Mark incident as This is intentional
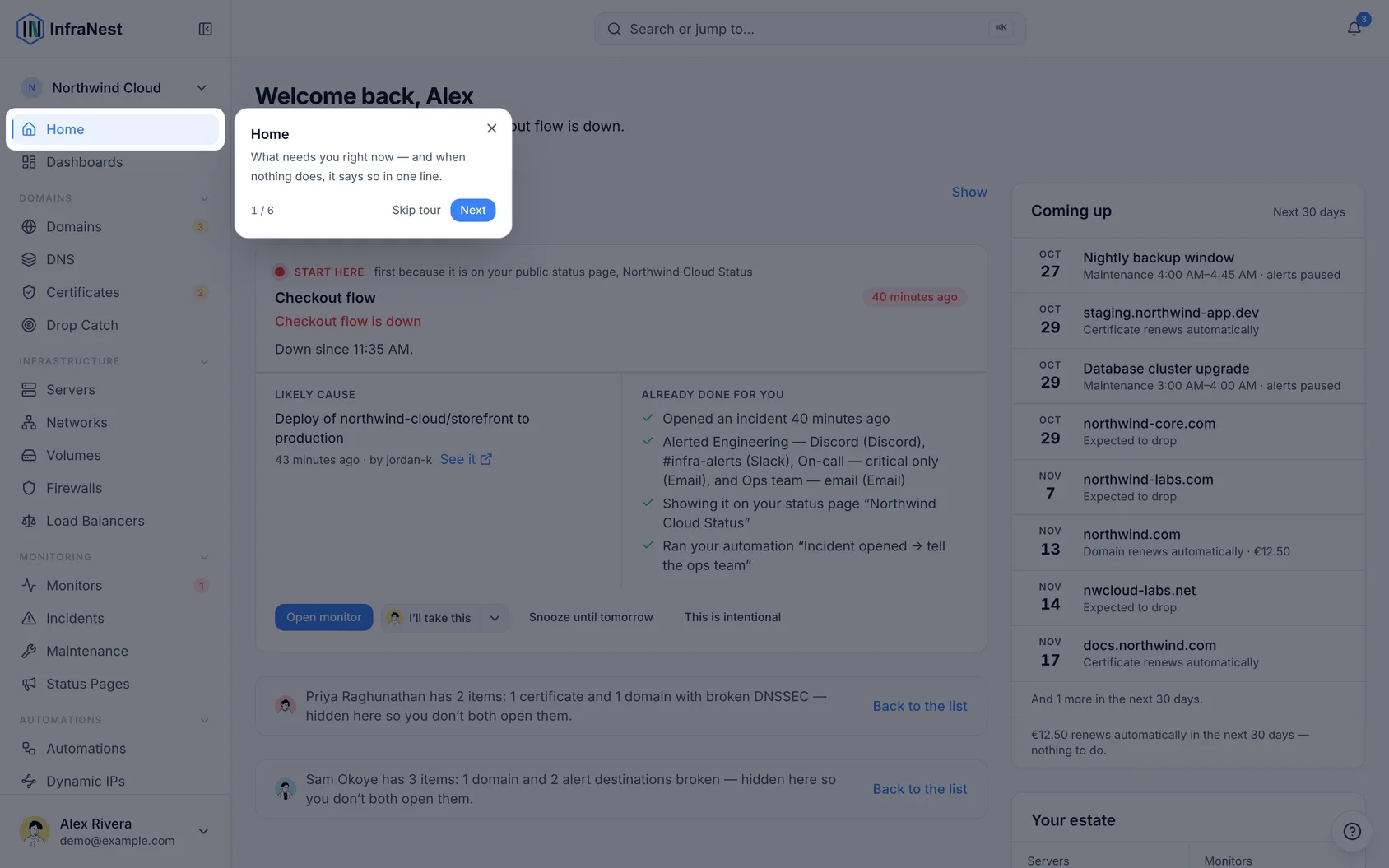This screenshot has width=1389, height=868. (732, 617)
